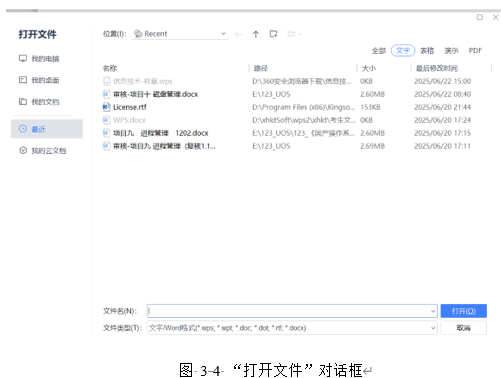The width and height of the screenshot is (501, 378).
Task: Switch to 表格 spreadsheet filter
Action: pos(427,51)
